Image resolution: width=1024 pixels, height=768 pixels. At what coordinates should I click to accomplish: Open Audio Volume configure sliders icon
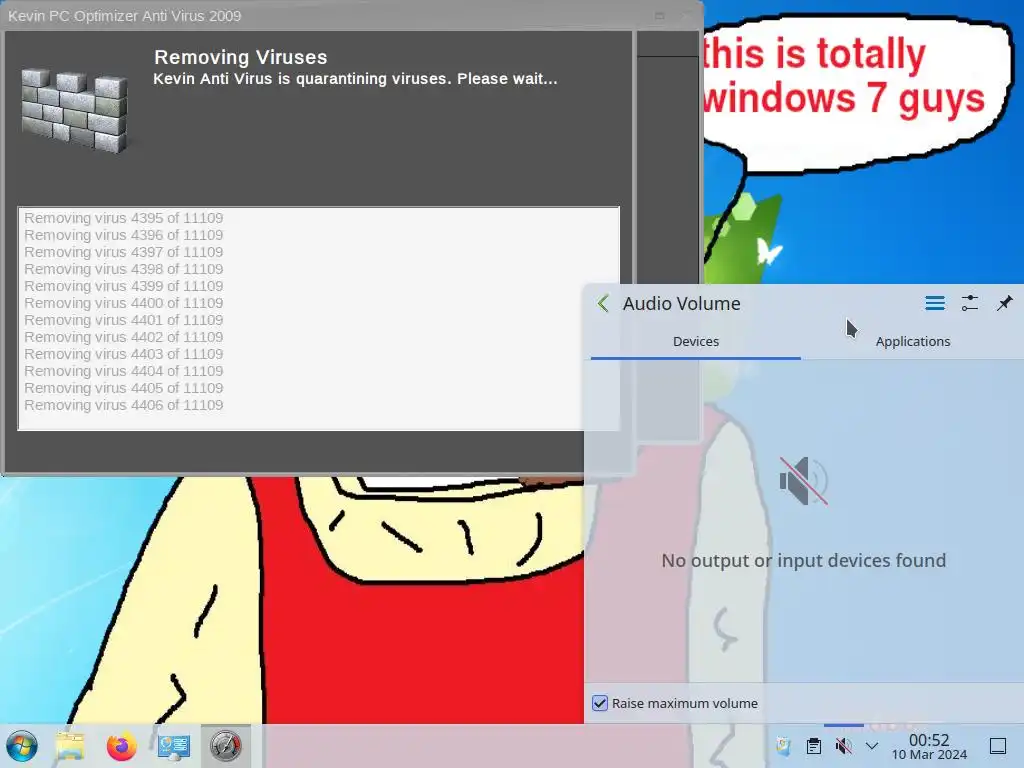pos(970,303)
